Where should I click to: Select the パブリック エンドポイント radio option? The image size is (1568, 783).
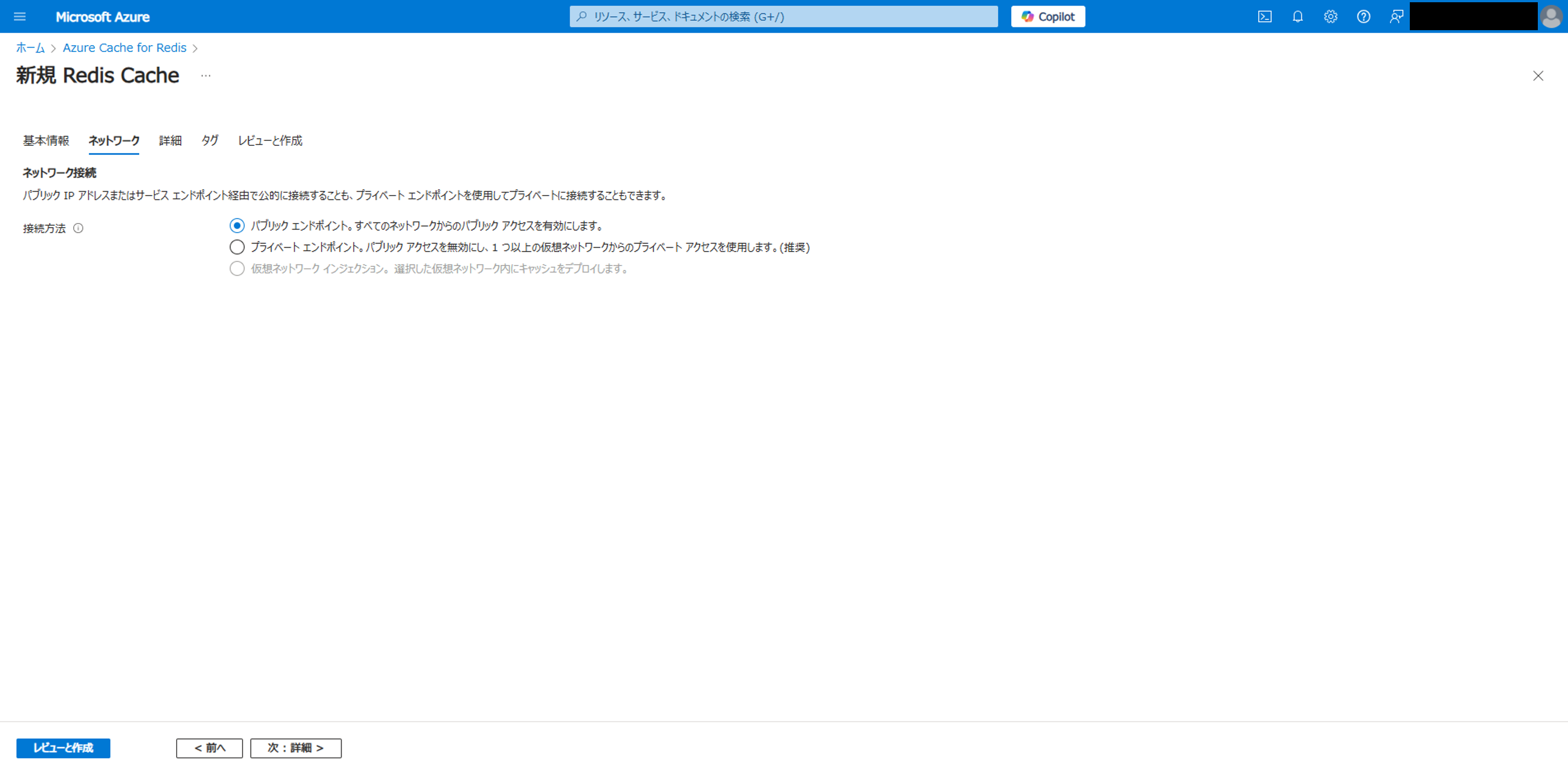tap(237, 226)
